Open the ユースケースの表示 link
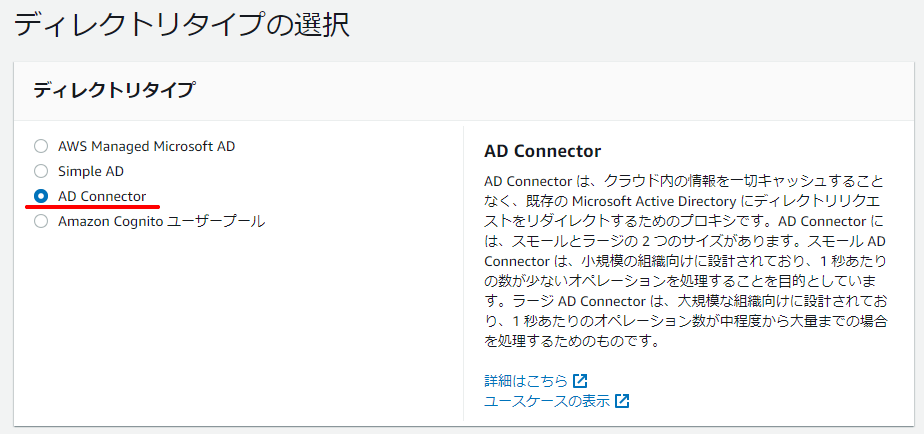 click(547, 401)
